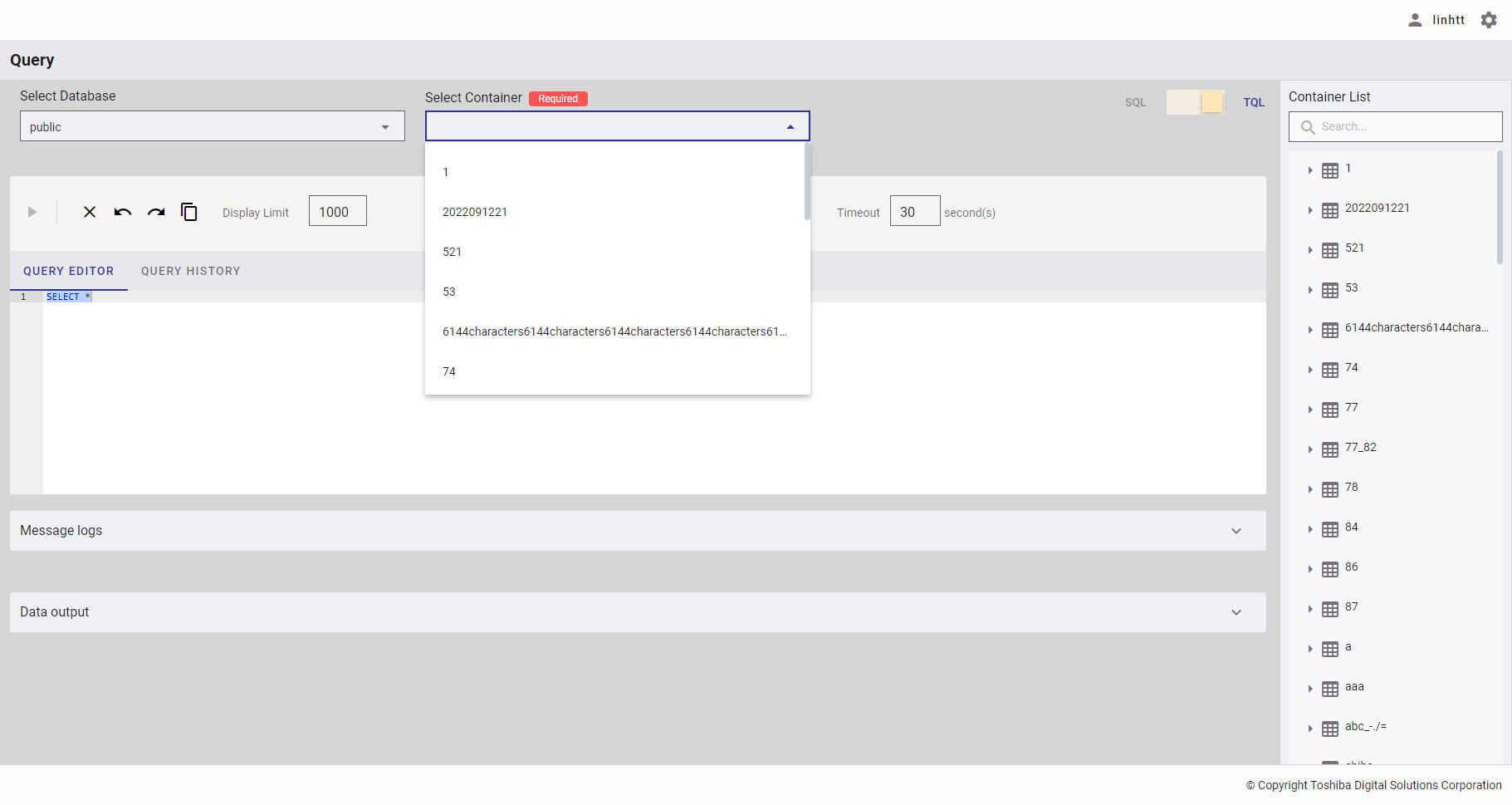1512x805 pixels.
Task: Open the Select Database dropdown
Action: point(212,126)
